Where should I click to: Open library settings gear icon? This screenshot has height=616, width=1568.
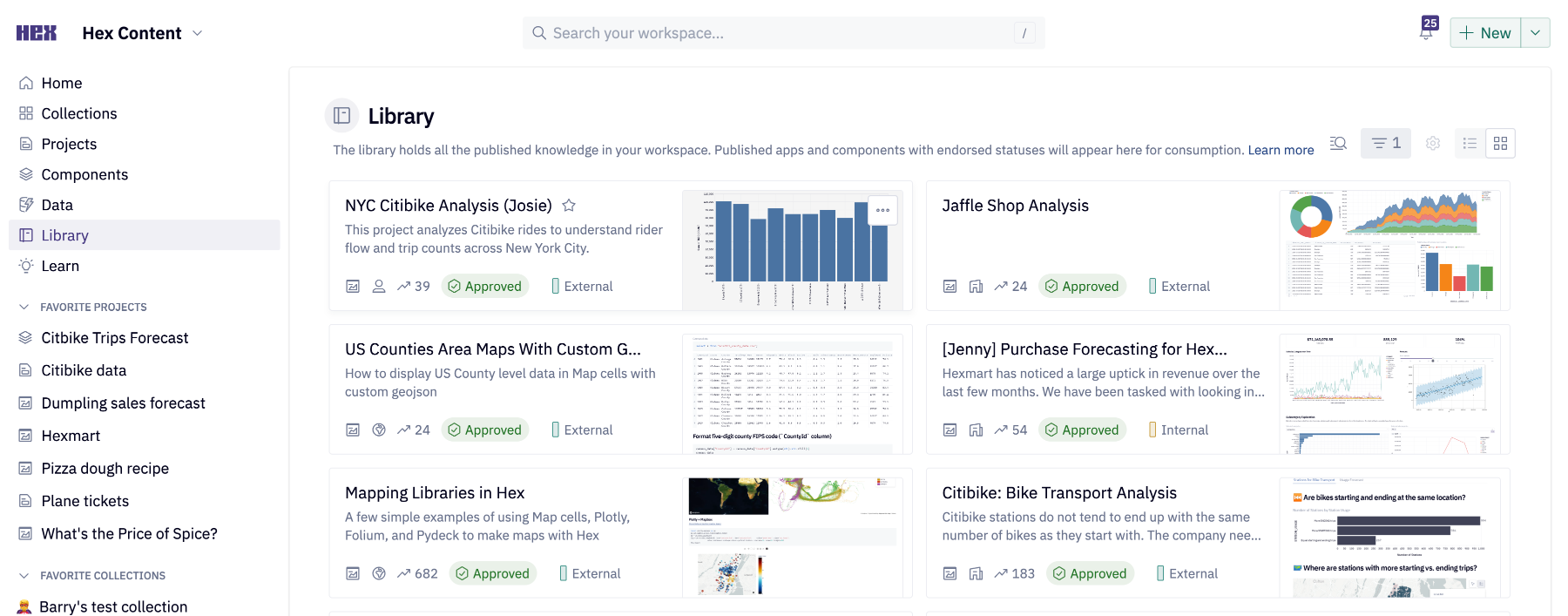click(x=1433, y=143)
